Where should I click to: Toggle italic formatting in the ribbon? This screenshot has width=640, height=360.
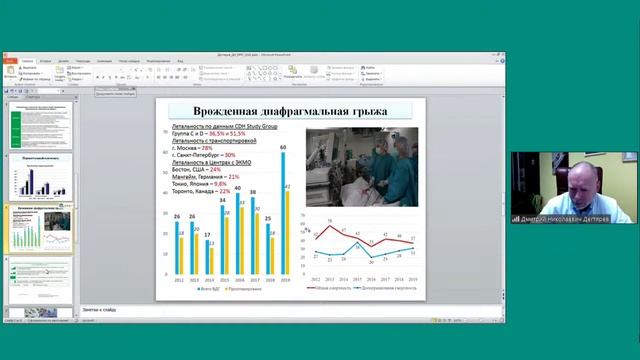[x=103, y=77]
